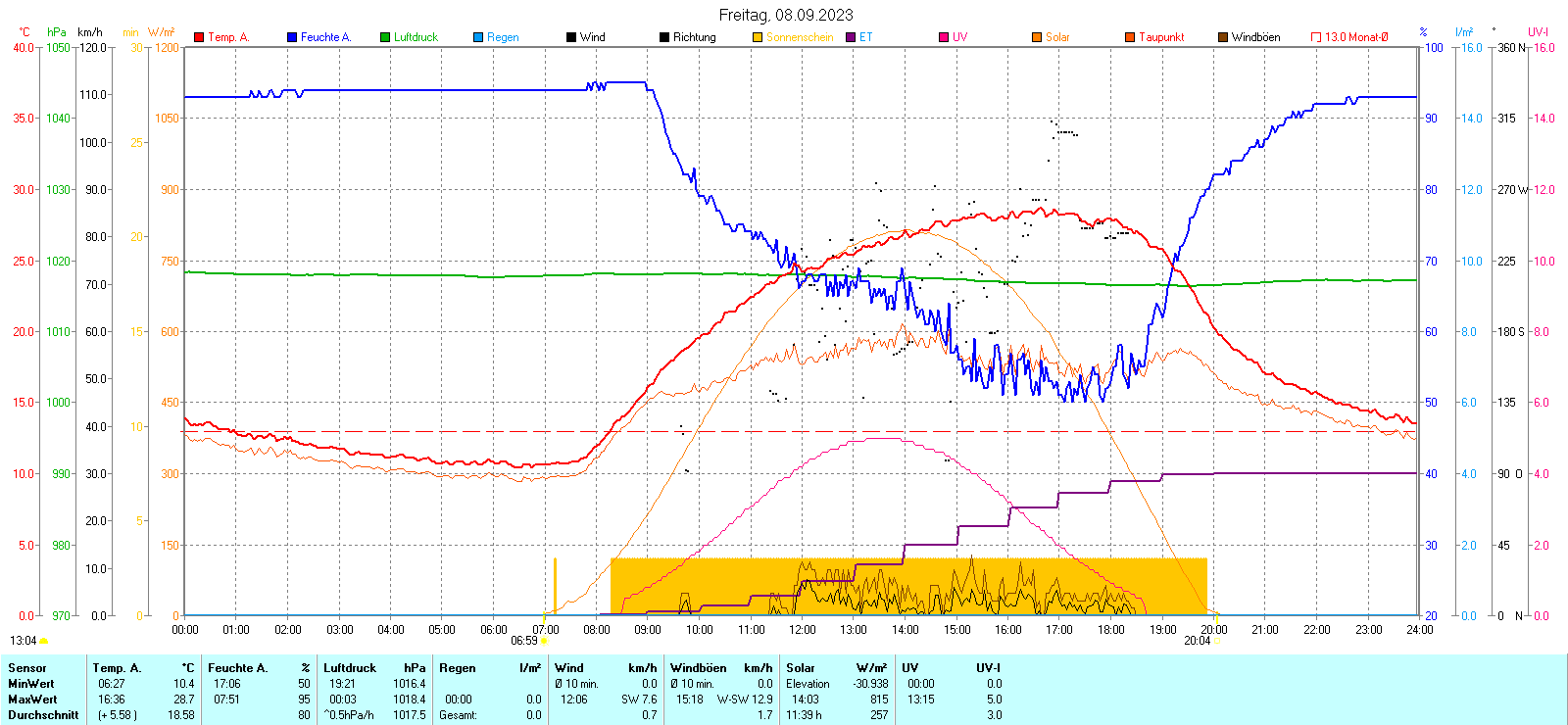Click the pink UV legend square
1568x725 pixels.
click(x=944, y=37)
